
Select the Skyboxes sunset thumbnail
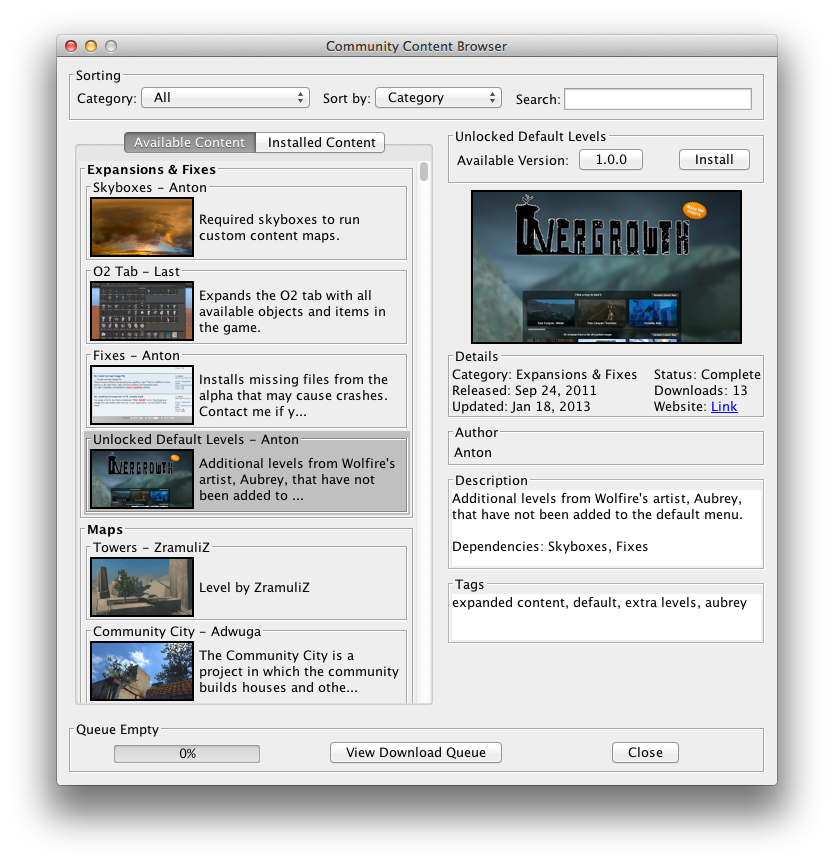click(x=142, y=227)
